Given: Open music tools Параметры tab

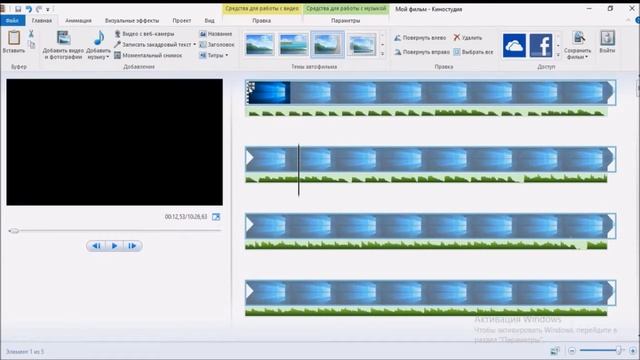Looking at the screenshot, I should point(345,20).
